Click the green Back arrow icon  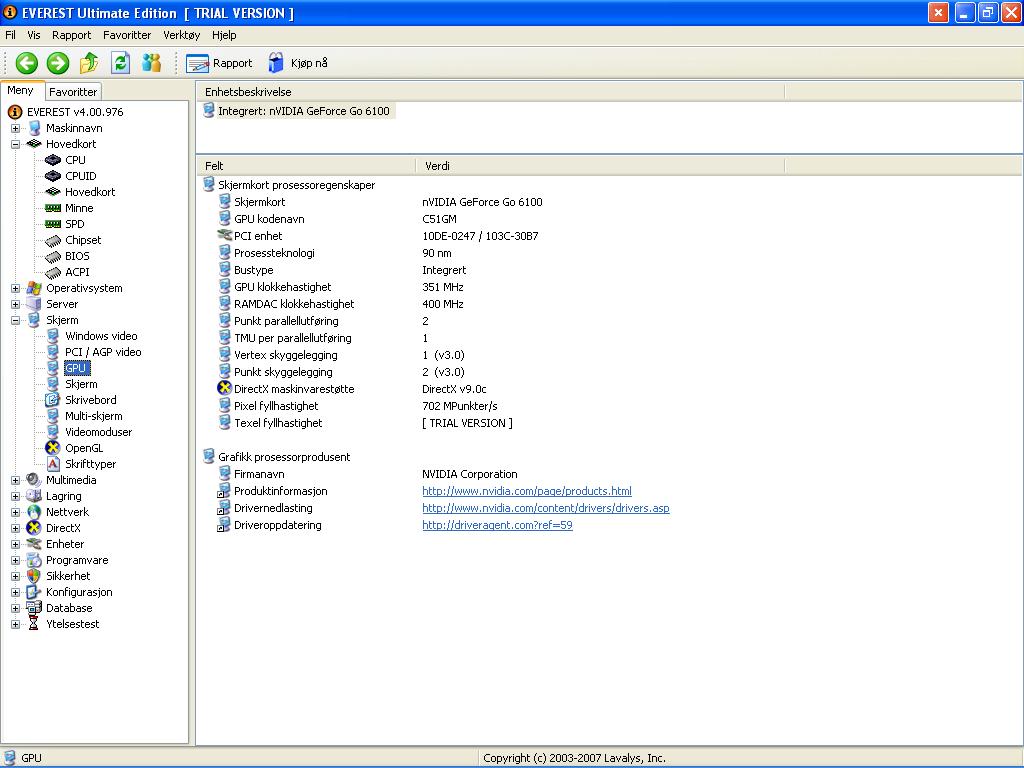[x=27, y=63]
